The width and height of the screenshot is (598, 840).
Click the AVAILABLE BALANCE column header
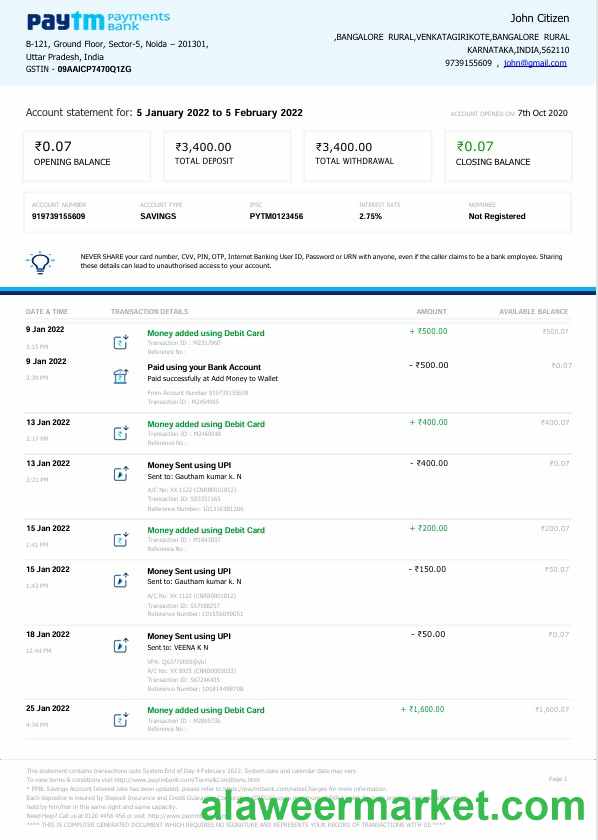tap(534, 311)
